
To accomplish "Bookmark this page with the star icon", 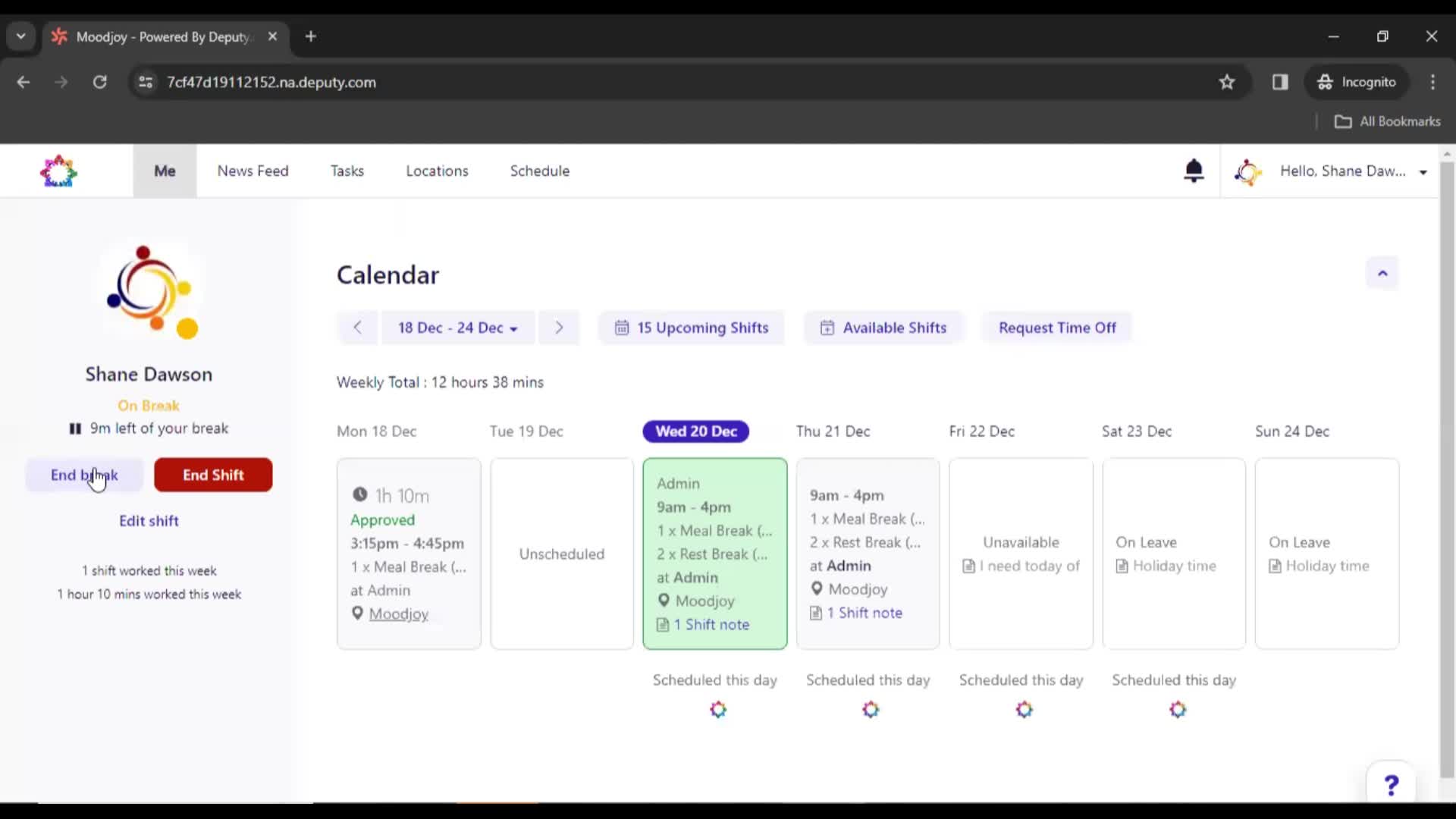I will point(1227,82).
